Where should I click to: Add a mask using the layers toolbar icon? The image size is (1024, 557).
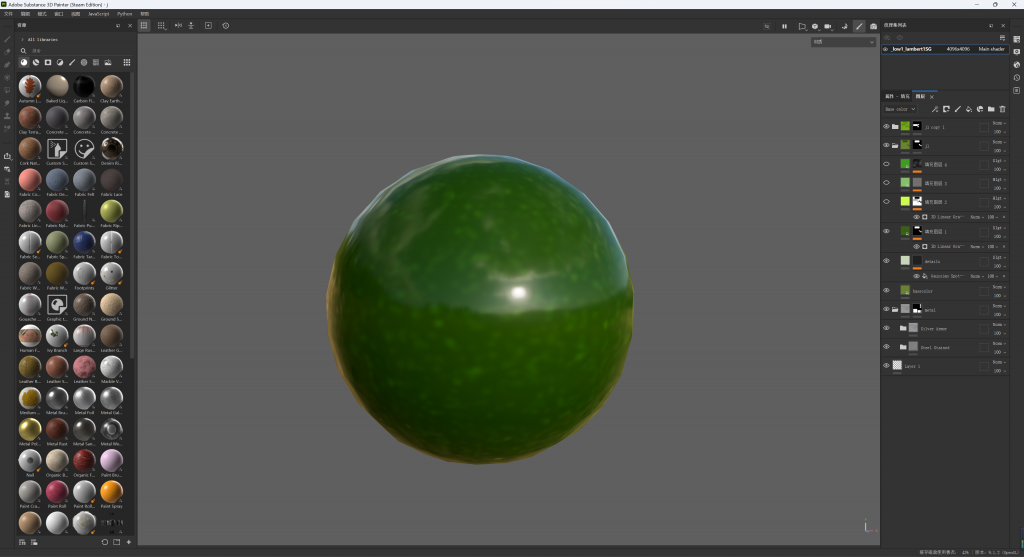[946, 109]
